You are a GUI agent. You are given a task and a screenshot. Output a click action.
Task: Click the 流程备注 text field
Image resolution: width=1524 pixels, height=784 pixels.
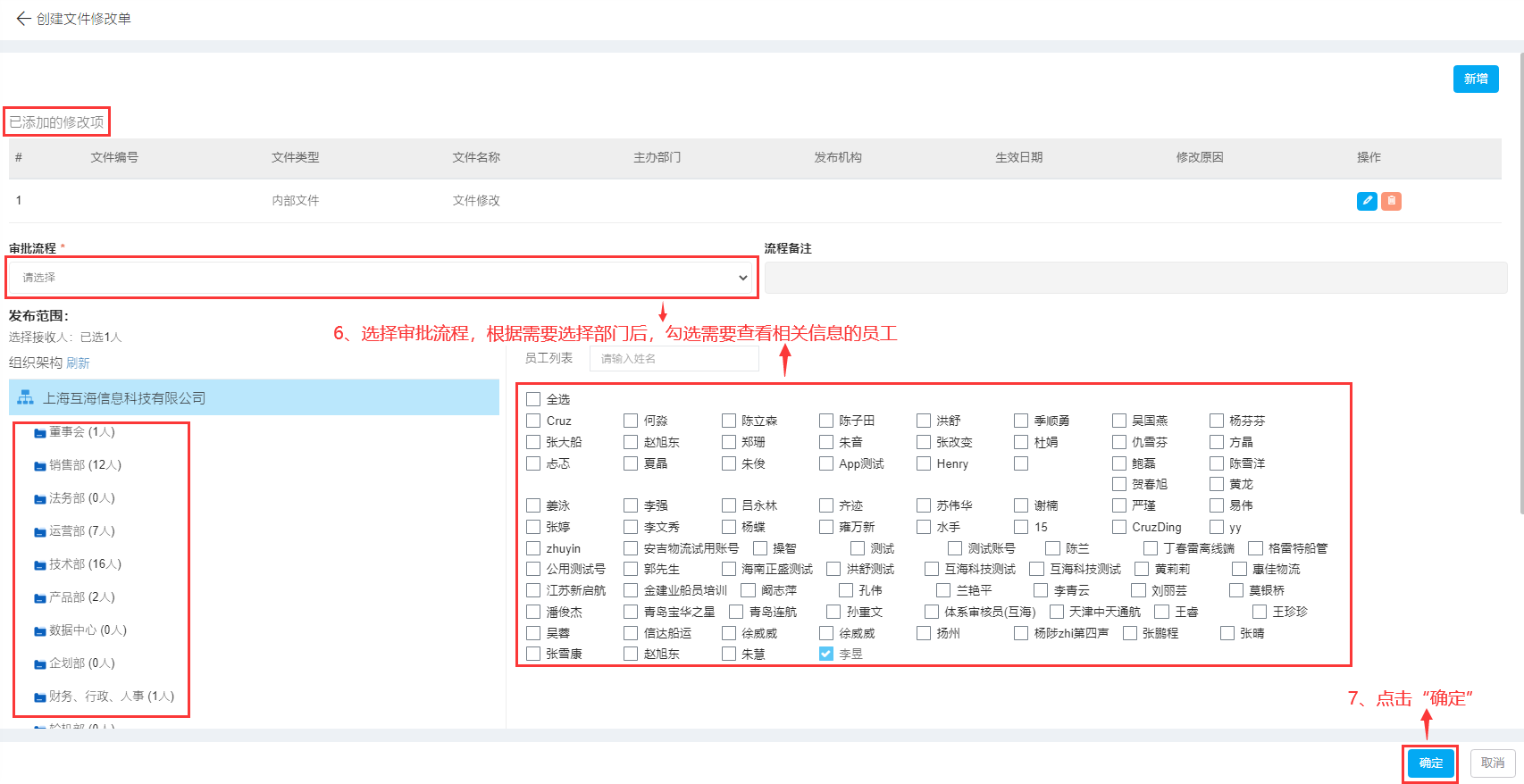coord(1135,278)
